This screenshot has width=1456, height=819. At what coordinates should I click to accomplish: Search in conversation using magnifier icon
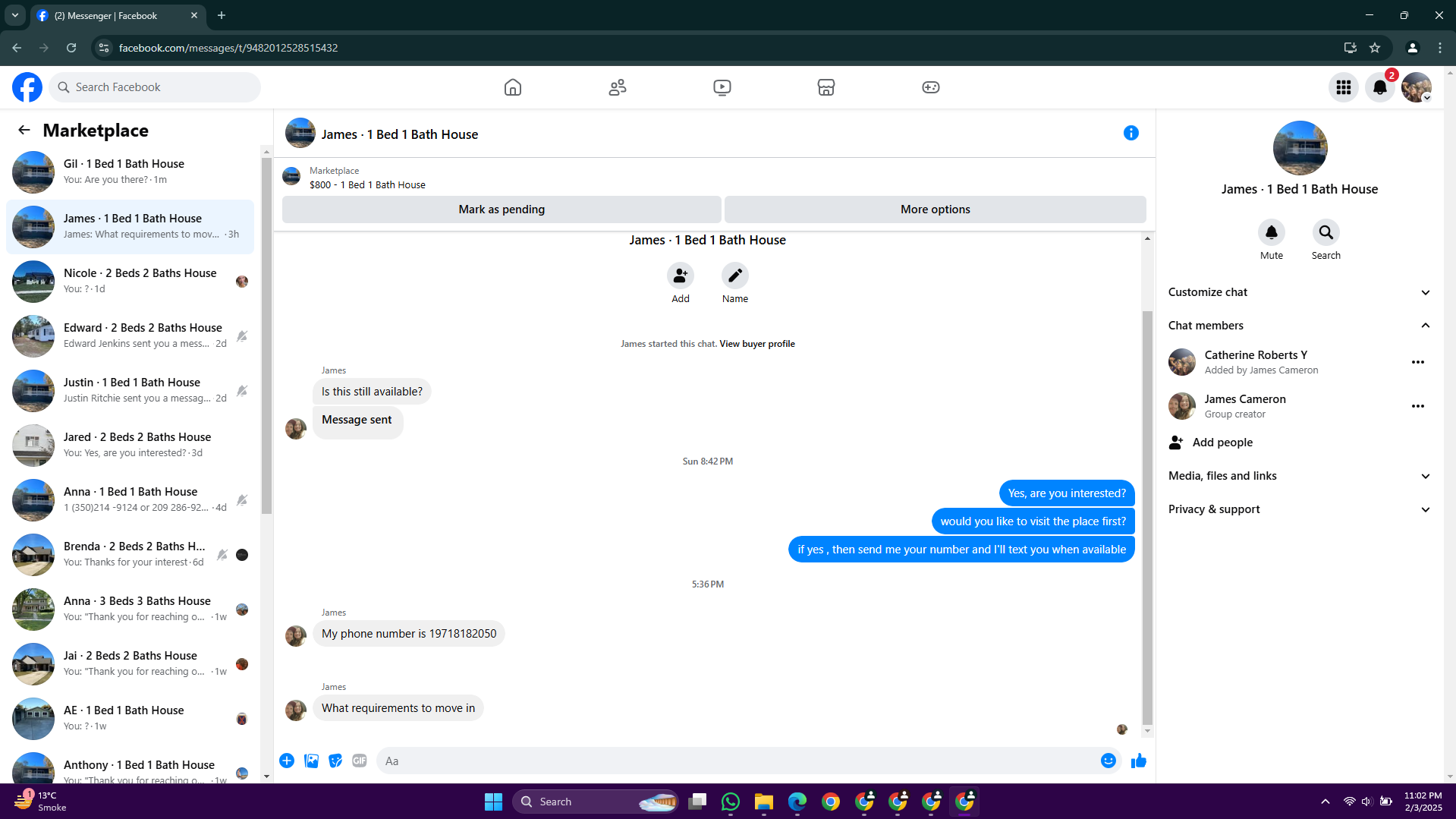click(x=1326, y=232)
